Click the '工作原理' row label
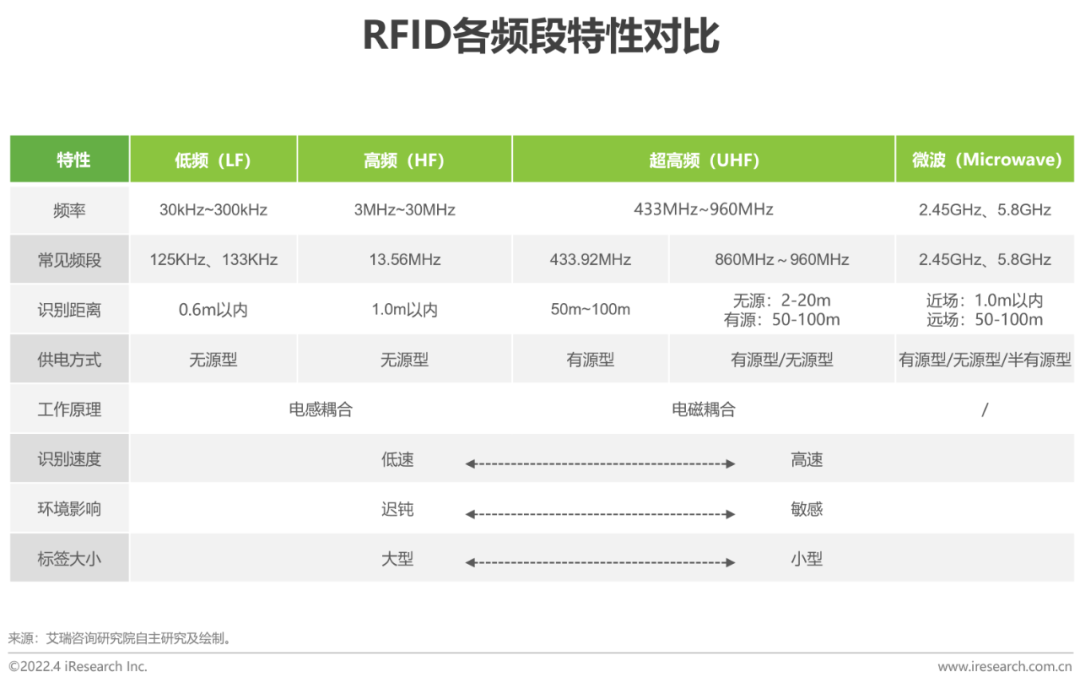The width and height of the screenshot is (1080, 699). 70,410
